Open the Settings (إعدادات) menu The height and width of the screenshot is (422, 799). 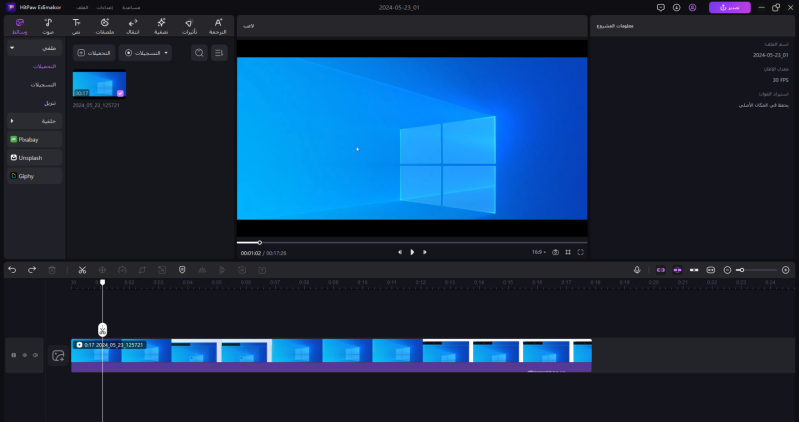pos(105,8)
